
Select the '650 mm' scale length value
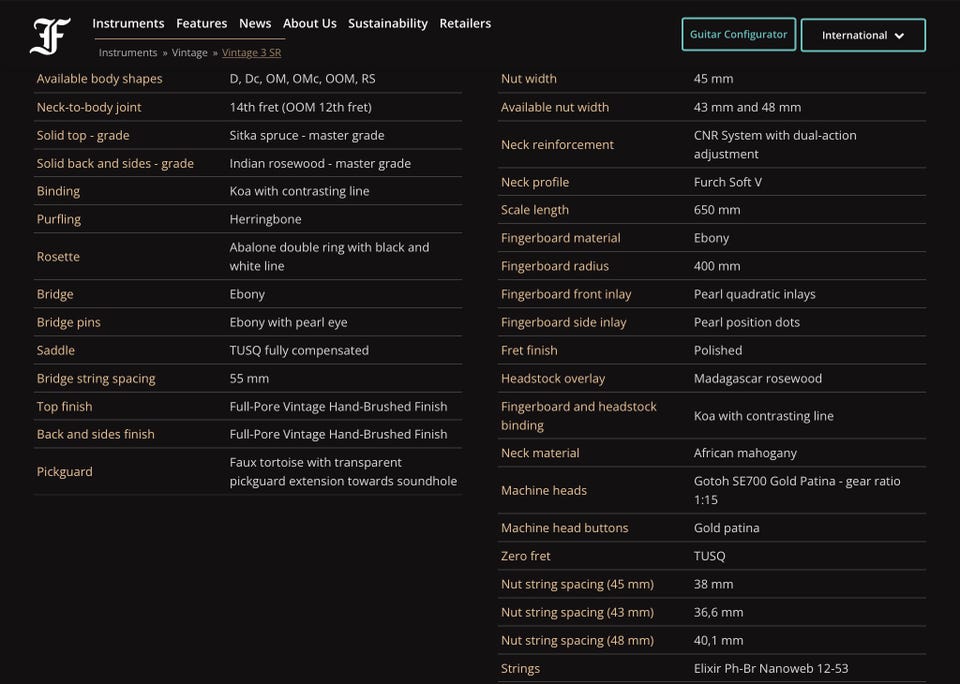(717, 210)
